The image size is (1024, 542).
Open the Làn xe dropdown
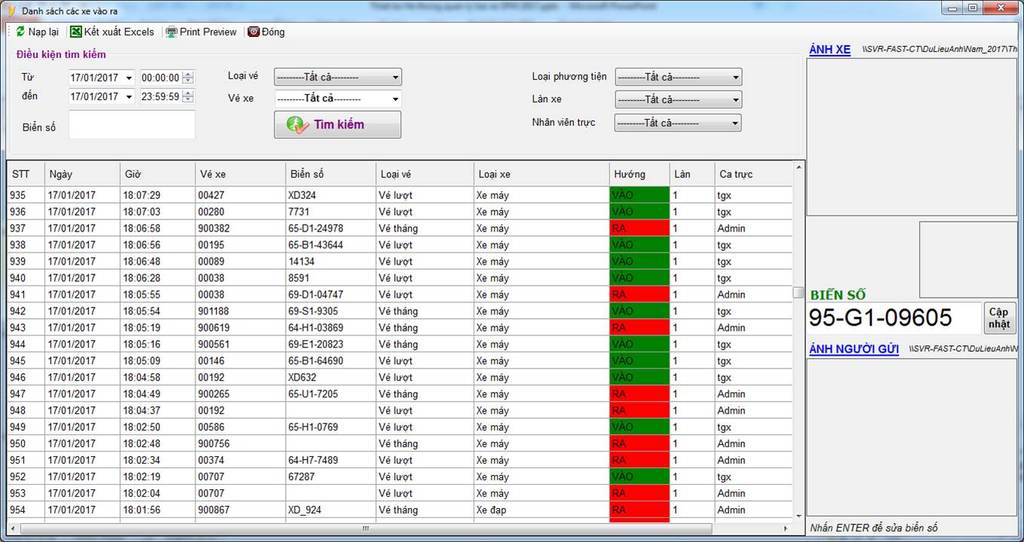736,100
